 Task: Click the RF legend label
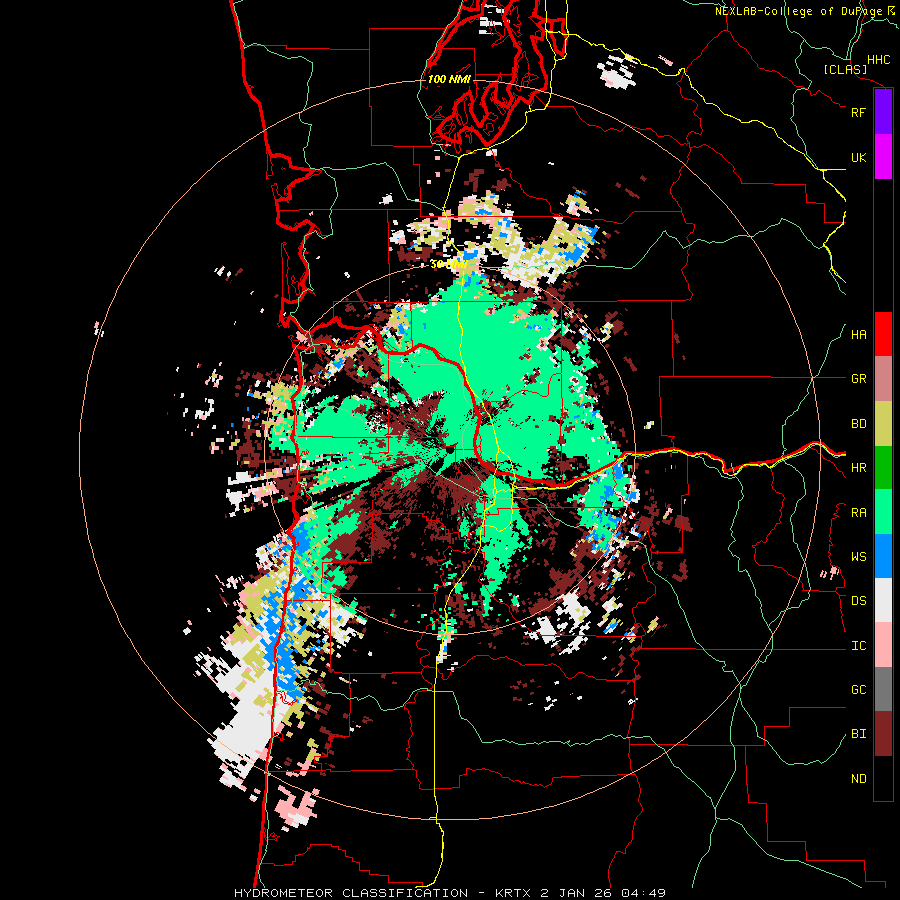859,112
